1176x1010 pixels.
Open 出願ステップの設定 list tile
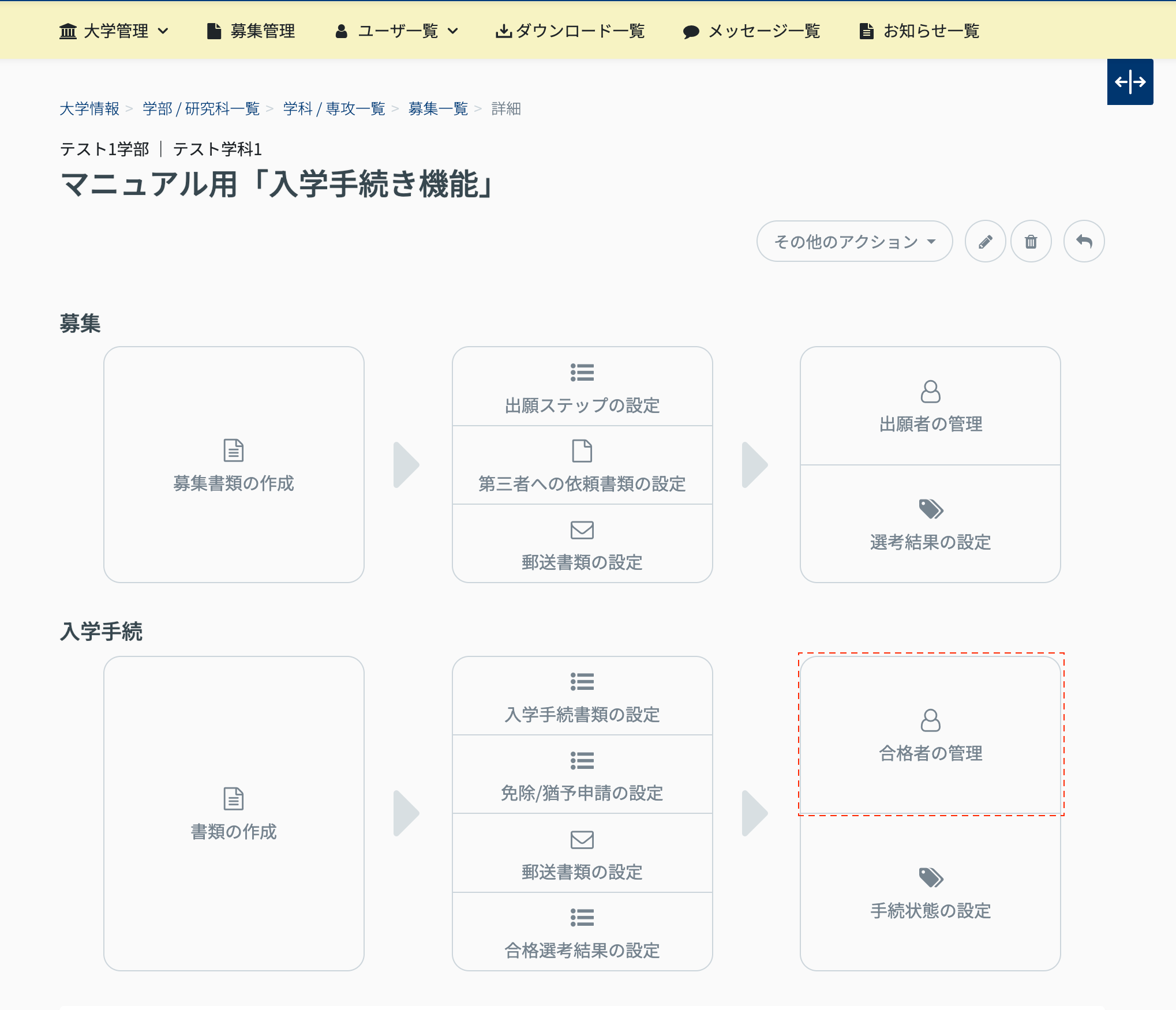point(582,387)
